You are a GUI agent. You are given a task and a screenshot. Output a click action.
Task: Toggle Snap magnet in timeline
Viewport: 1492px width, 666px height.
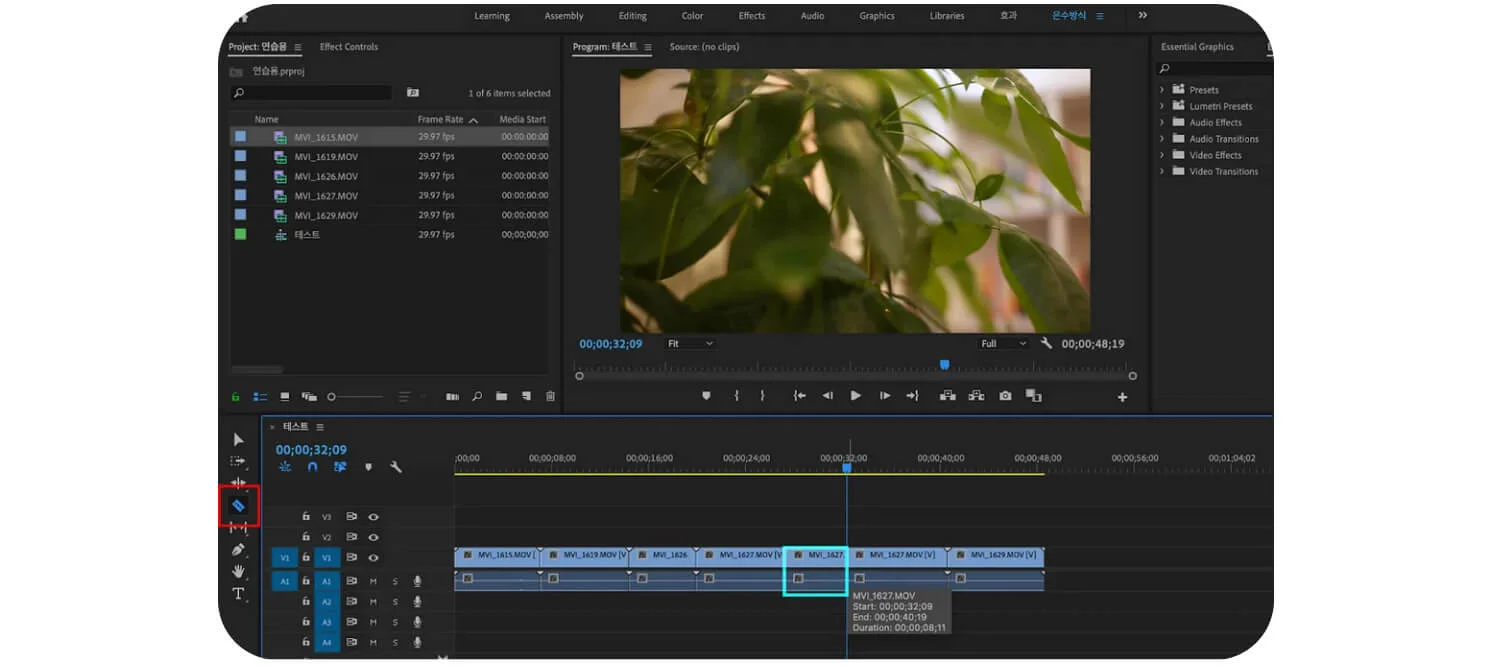click(x=312, y=467)
